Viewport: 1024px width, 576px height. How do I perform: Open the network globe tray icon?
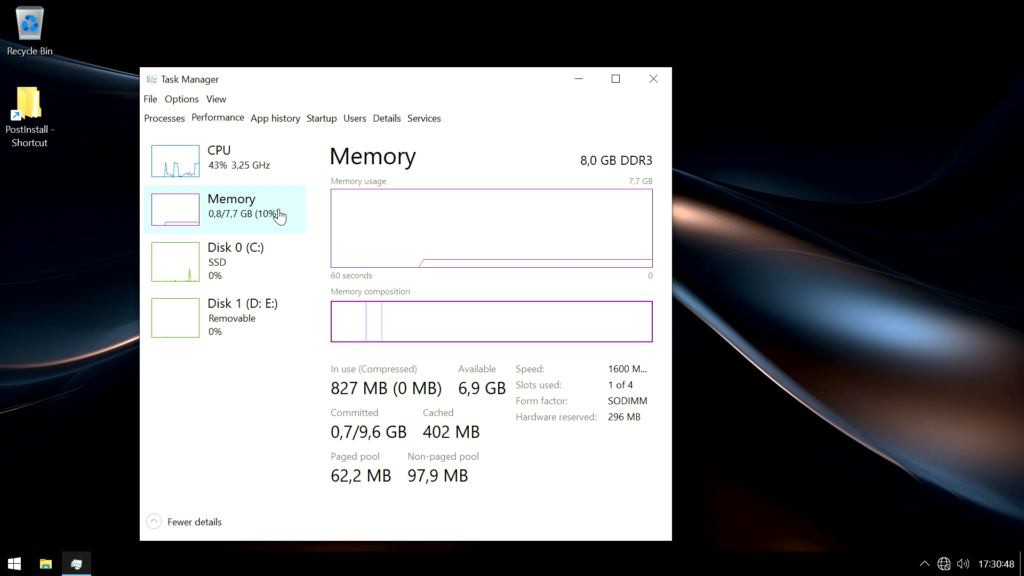click(944, 564)
